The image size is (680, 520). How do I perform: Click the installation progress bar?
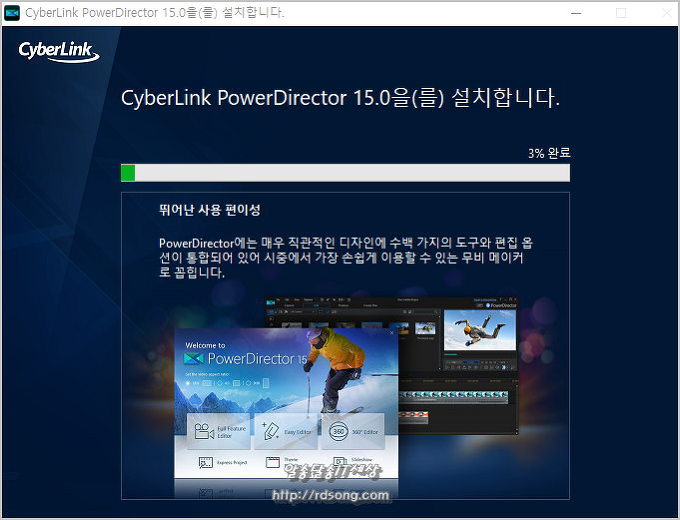(345, 173)
